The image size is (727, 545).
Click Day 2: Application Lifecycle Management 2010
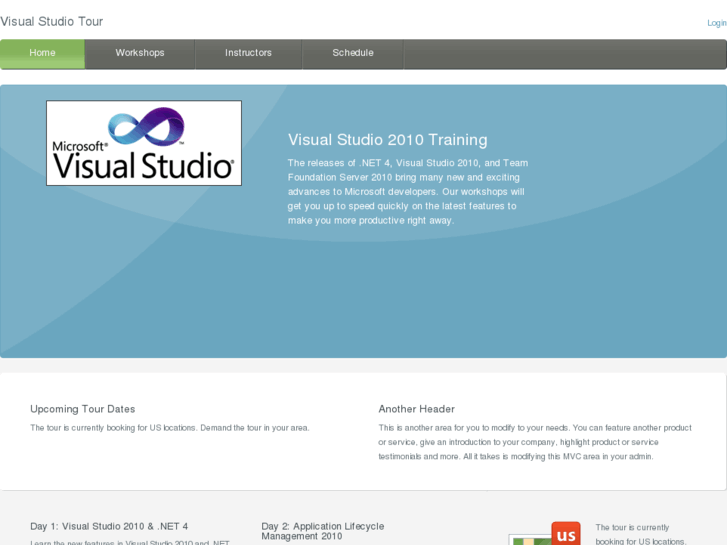[323, 532]
